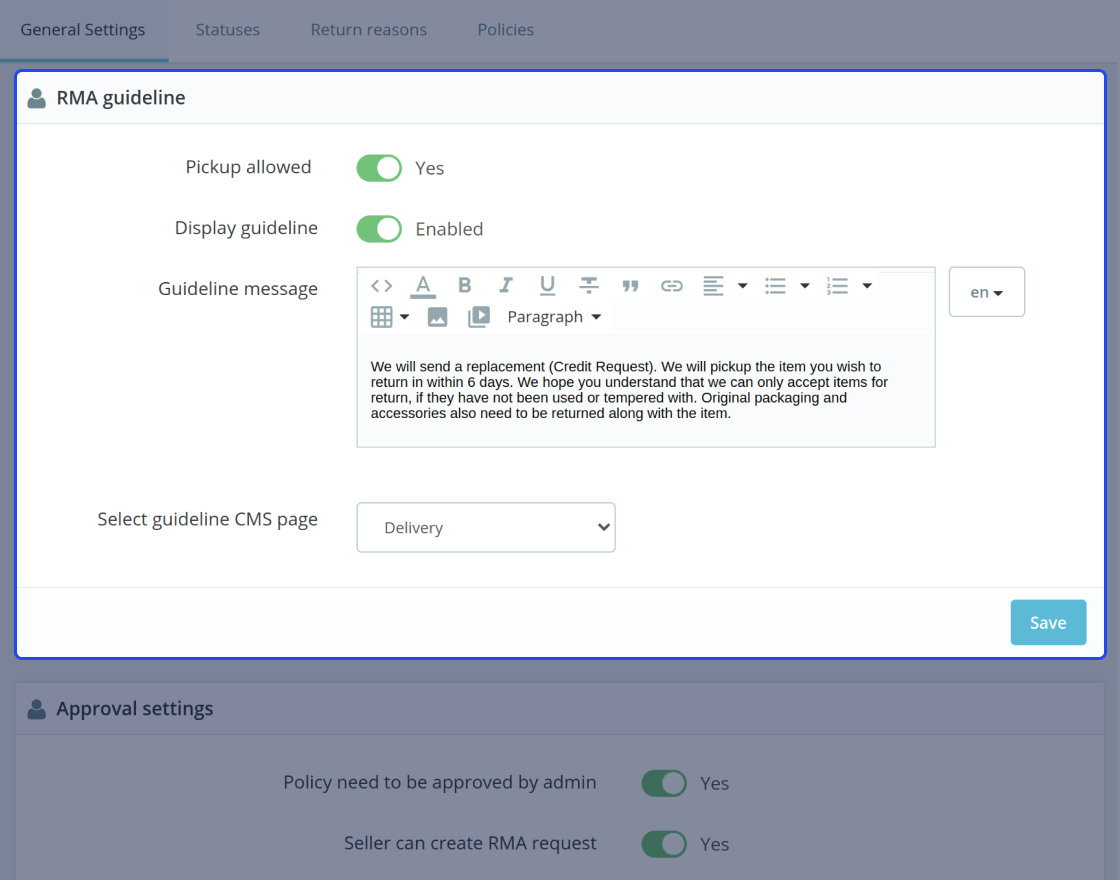Toggle bold formatting

464,286
